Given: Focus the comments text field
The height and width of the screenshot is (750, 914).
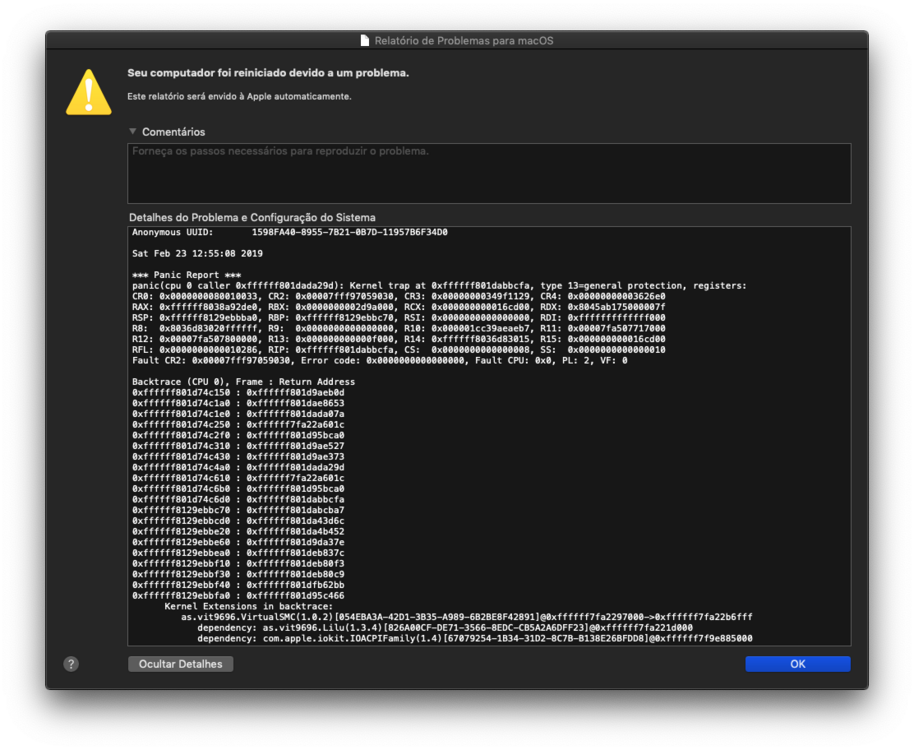Looking at the screenshot, I should tap(488, 173).
